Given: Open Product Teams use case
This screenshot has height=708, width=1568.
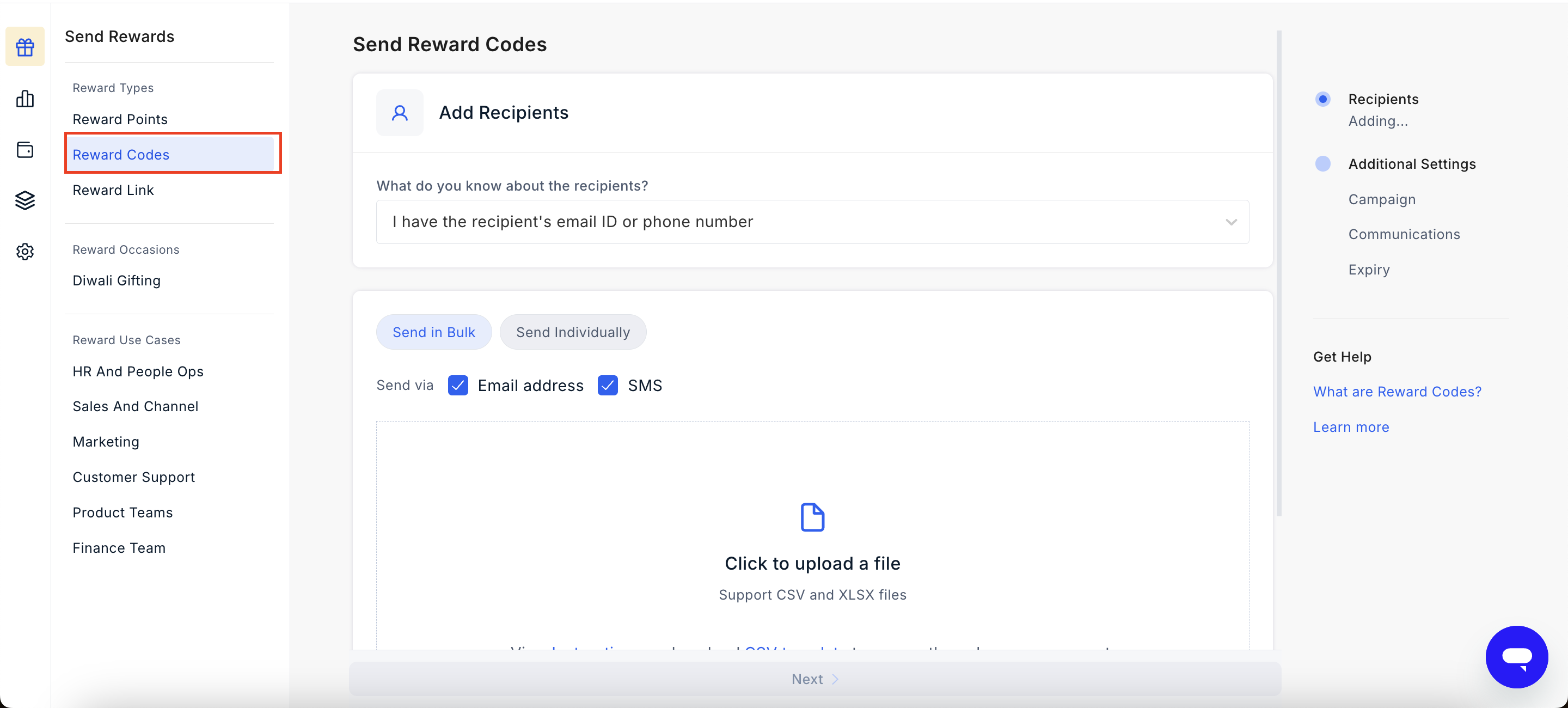Looking at the screenshot, I should [x=122, y=512].
